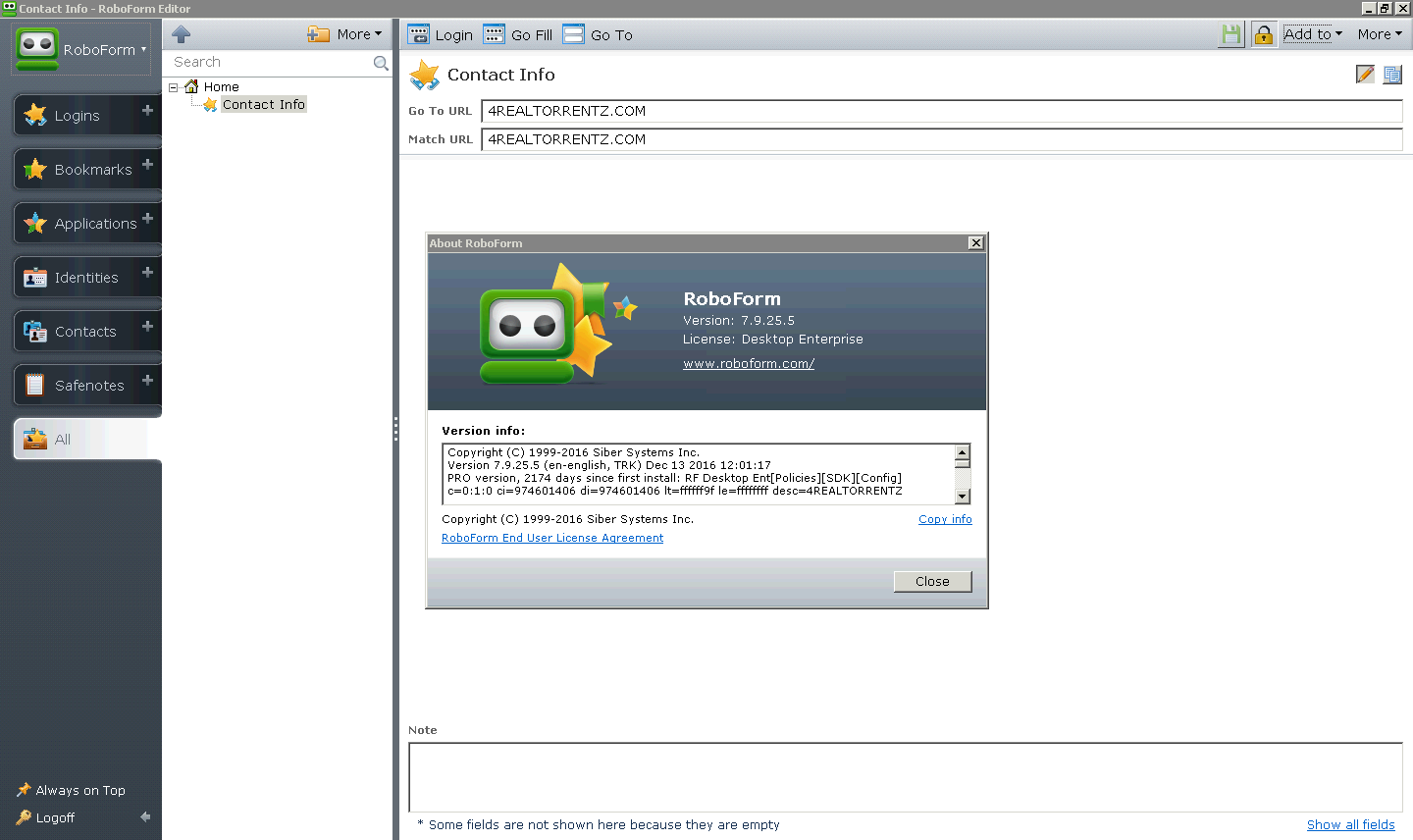Click the Close button in About dialog
This screenshot has width=1413, height=840.
[x=932, y=582]
